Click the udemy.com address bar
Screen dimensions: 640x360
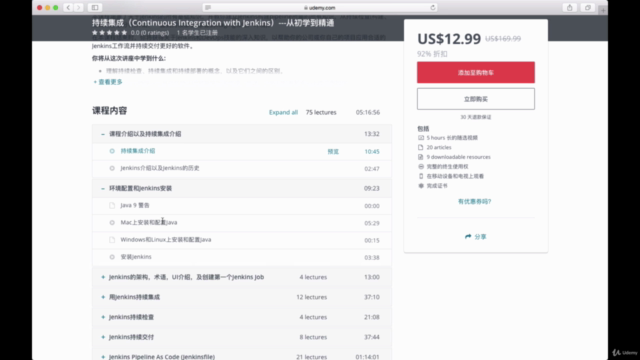coord(320,7)
